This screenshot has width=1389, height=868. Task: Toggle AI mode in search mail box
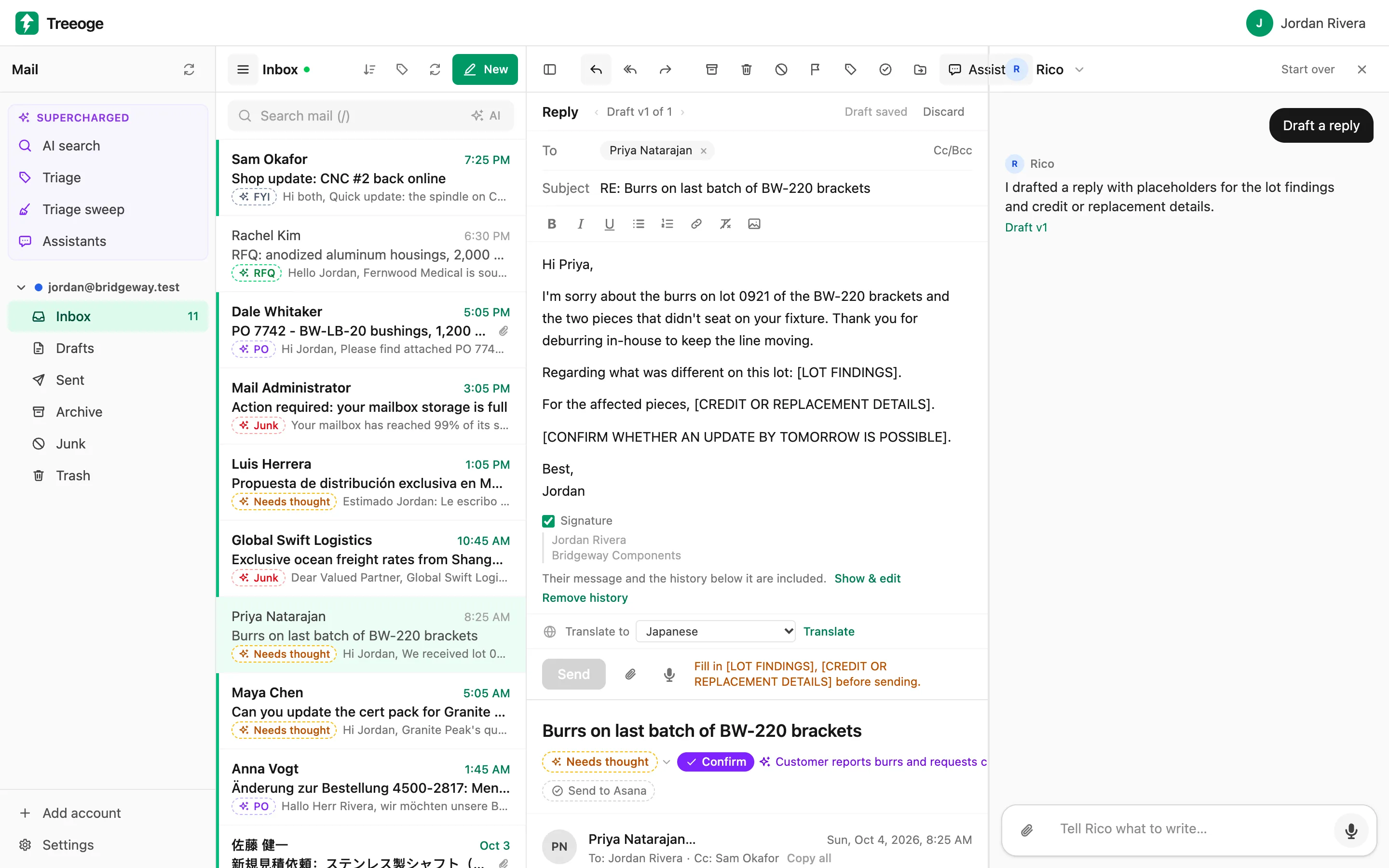(x=486, y=116)
